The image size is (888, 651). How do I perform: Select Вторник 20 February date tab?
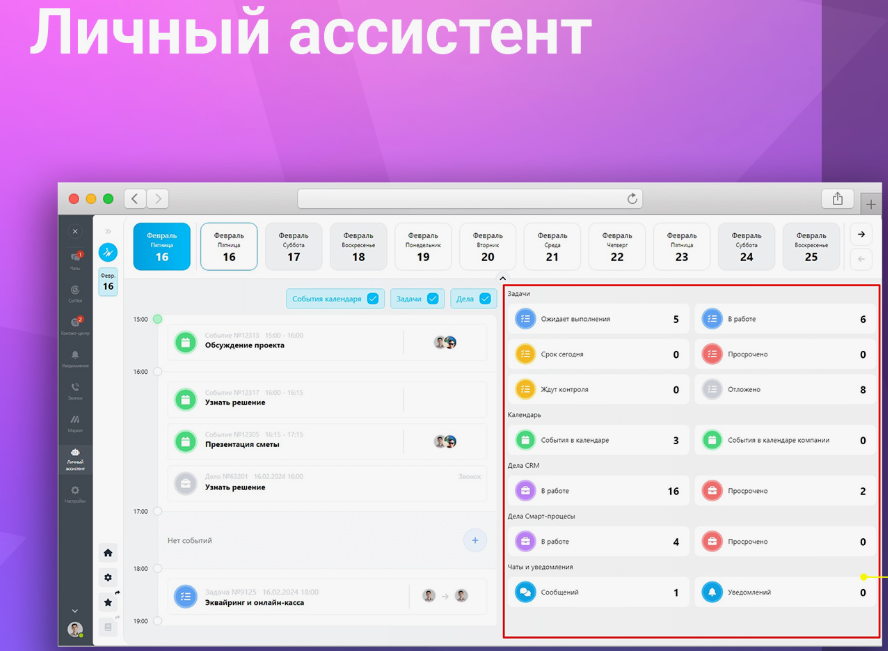click(487, 247)
